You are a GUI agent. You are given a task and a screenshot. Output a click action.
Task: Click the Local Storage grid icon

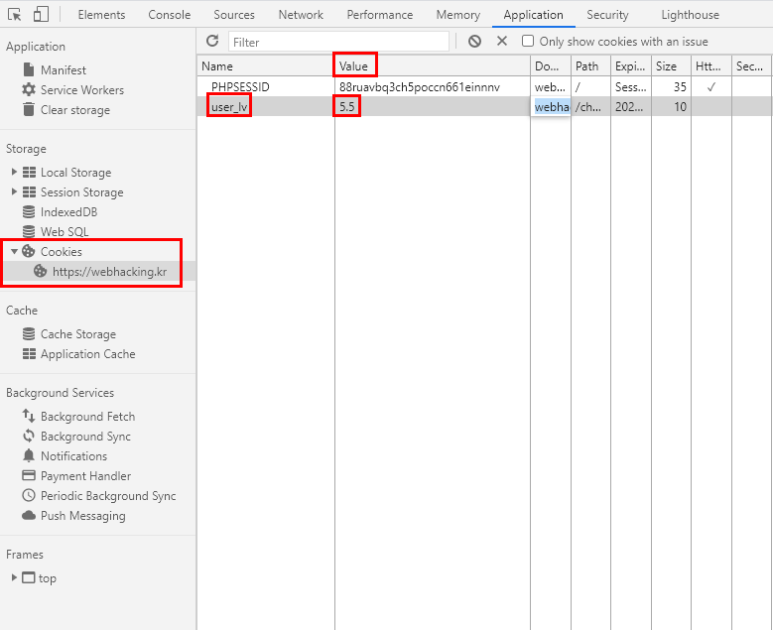[x=29, y=172]
